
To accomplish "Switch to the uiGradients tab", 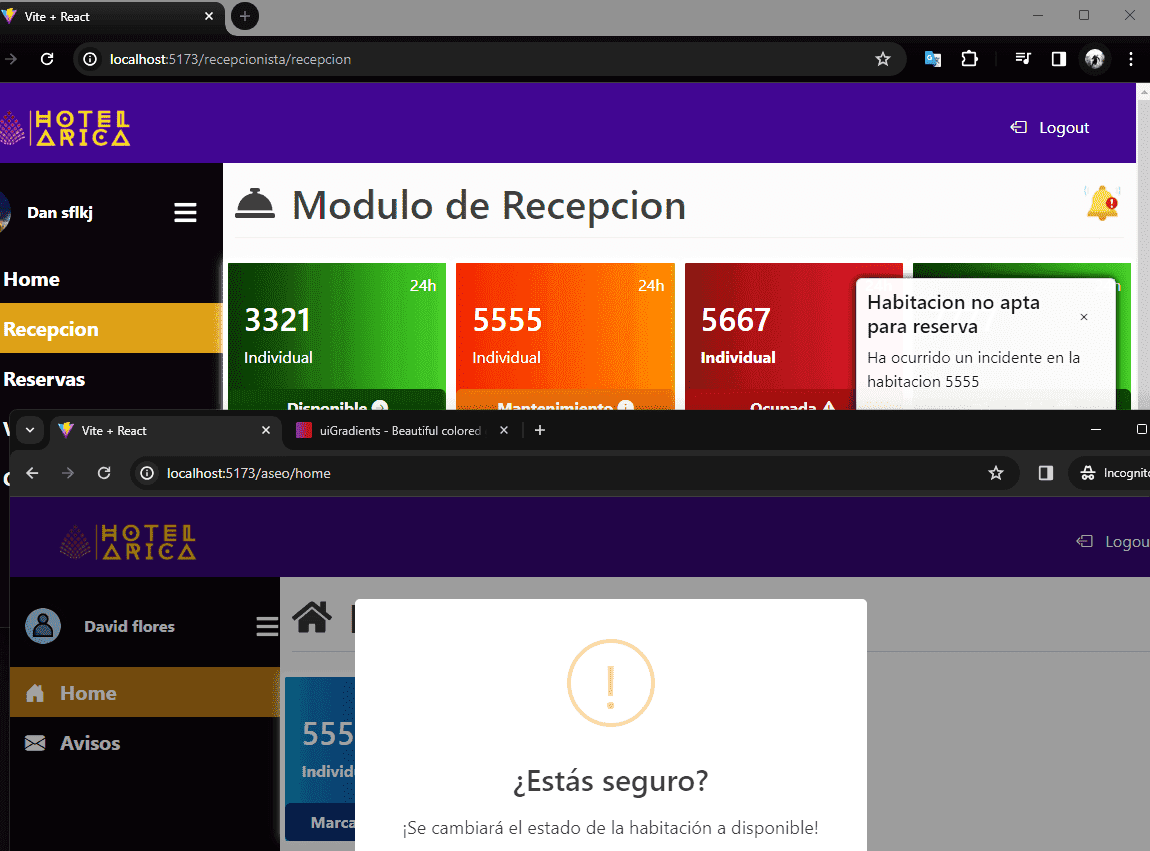I will (390, 430).
